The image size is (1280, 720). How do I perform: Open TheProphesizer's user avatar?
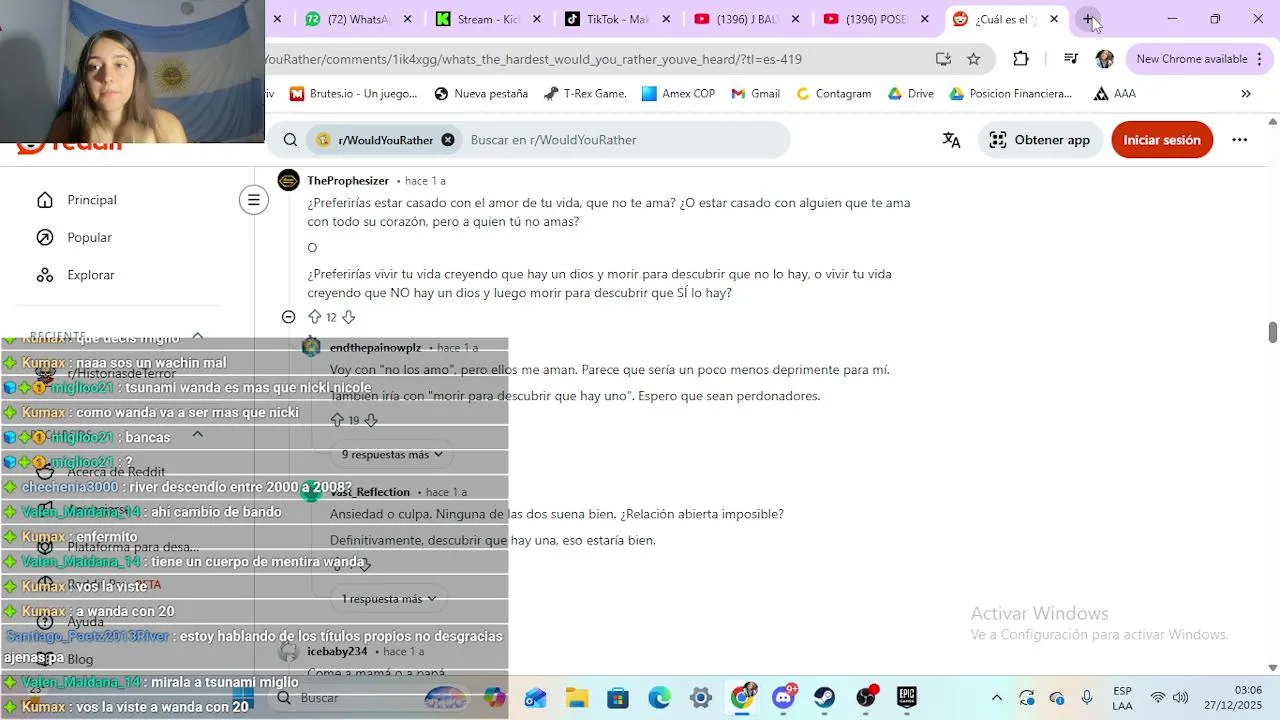288,181
